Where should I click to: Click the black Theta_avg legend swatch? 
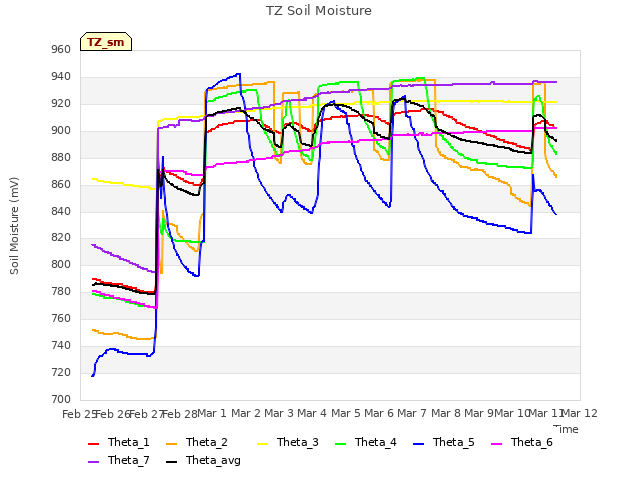pyautogui.click(x=171, y=461)
